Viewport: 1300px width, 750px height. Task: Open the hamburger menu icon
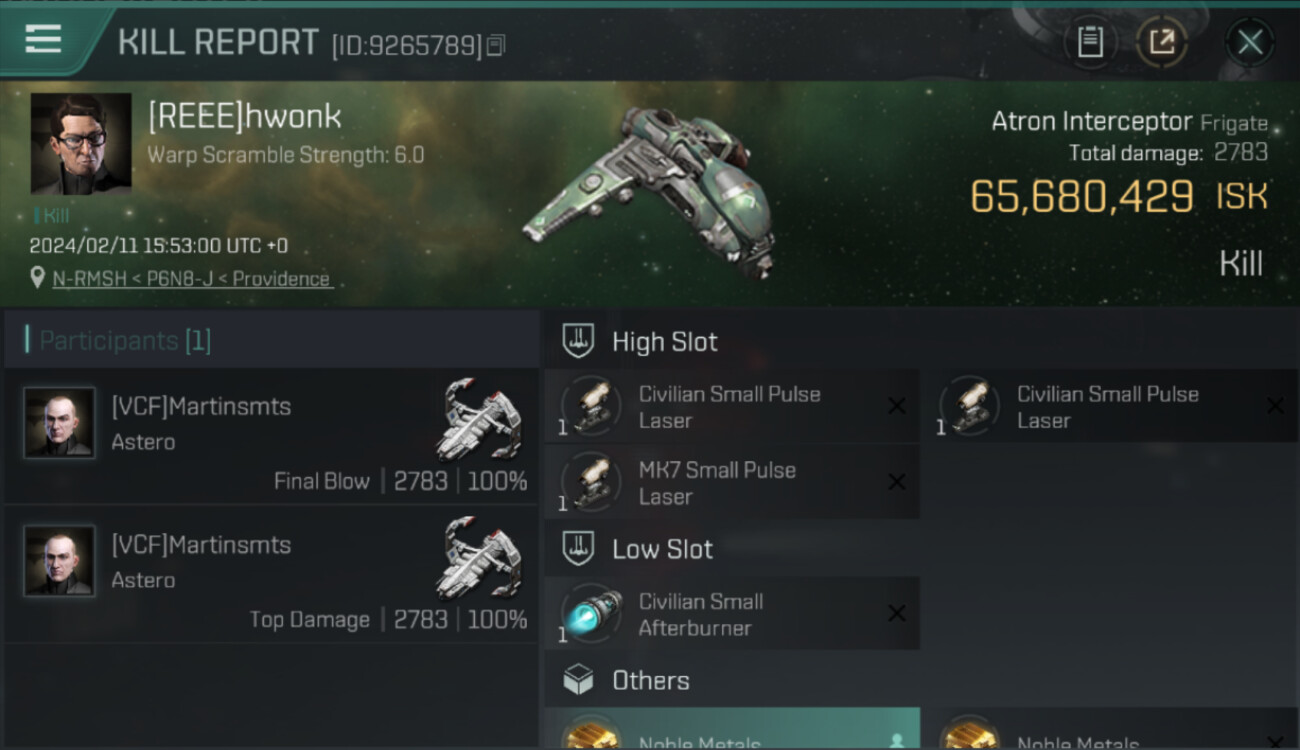[43, 39]
